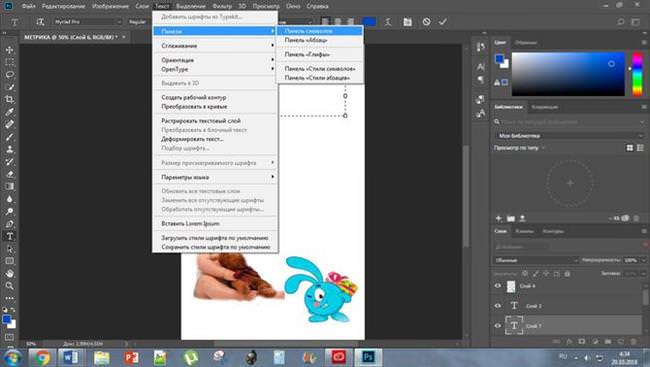
Task: Expand the Просмотр по типу dropdown
Action: pyautogui.click(x=520, y=148)
